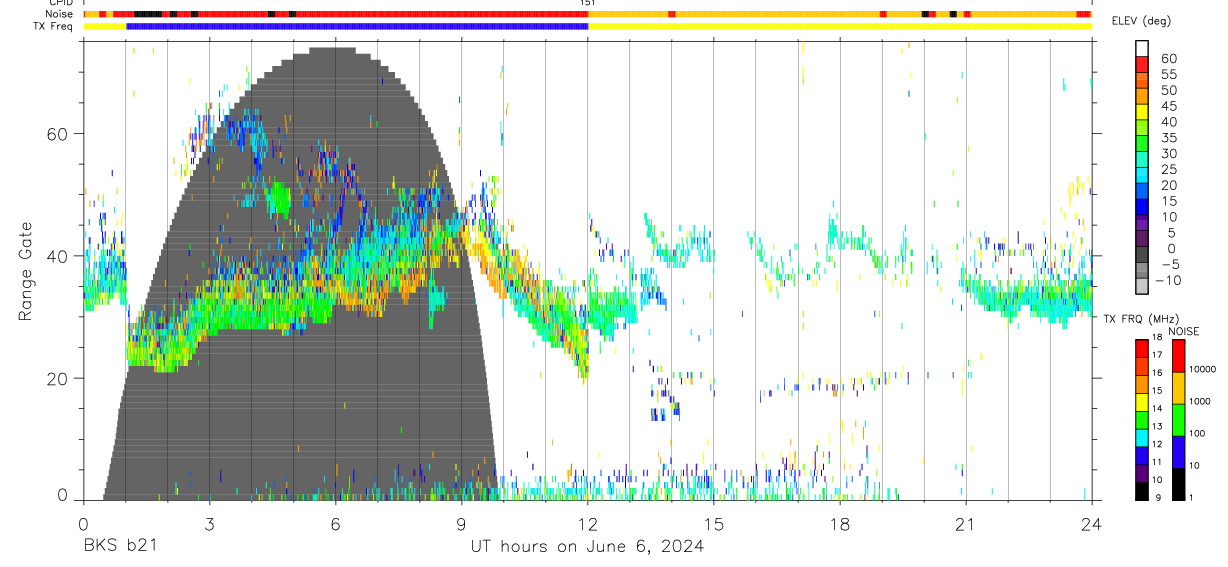This screenshot has height=567, width=1228.
Task: Click the green swatch in NOISE colorbar
Action: (x=1178, y=420)
